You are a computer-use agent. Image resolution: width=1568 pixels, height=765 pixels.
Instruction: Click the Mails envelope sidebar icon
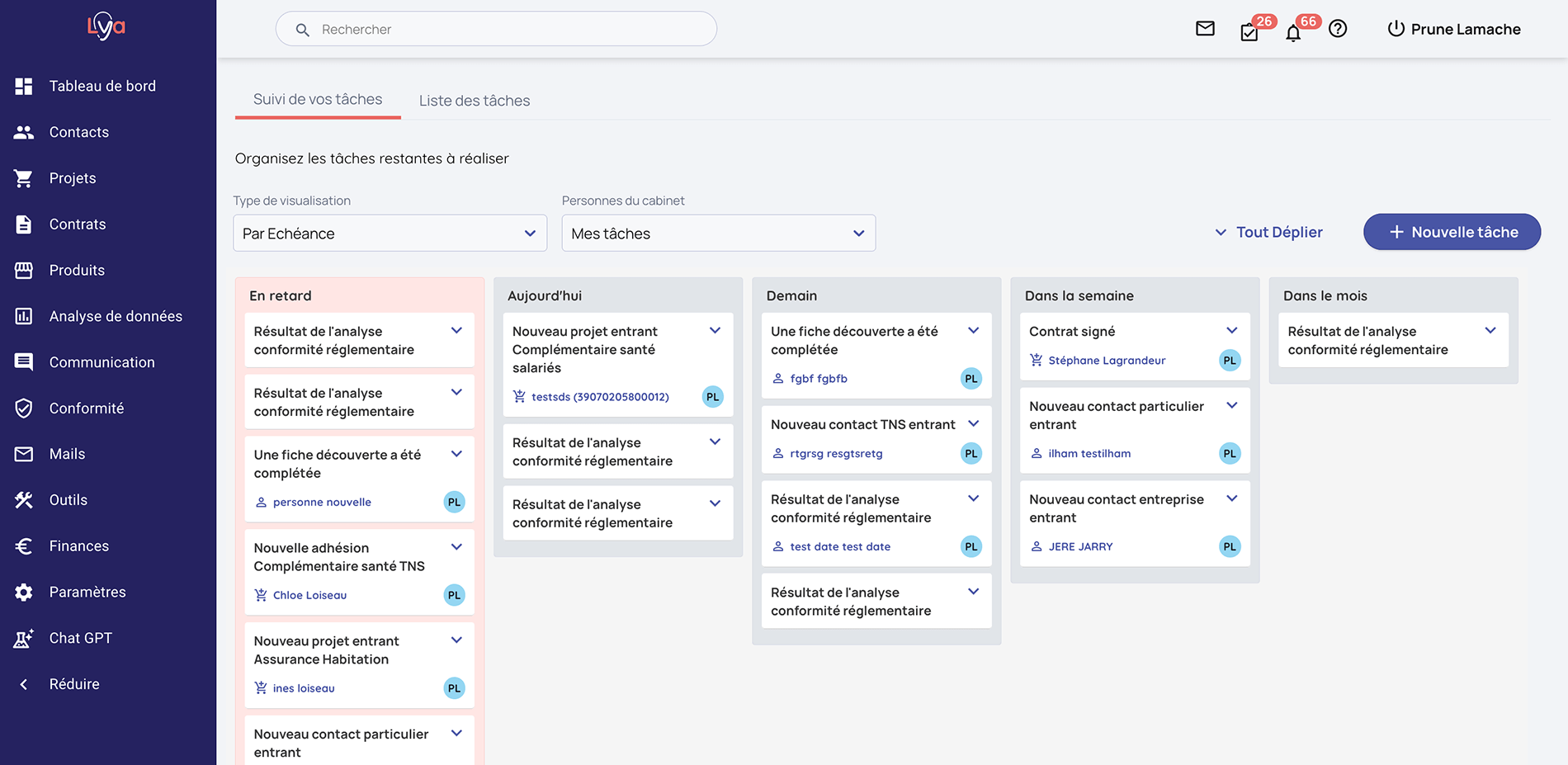point(24,454)
